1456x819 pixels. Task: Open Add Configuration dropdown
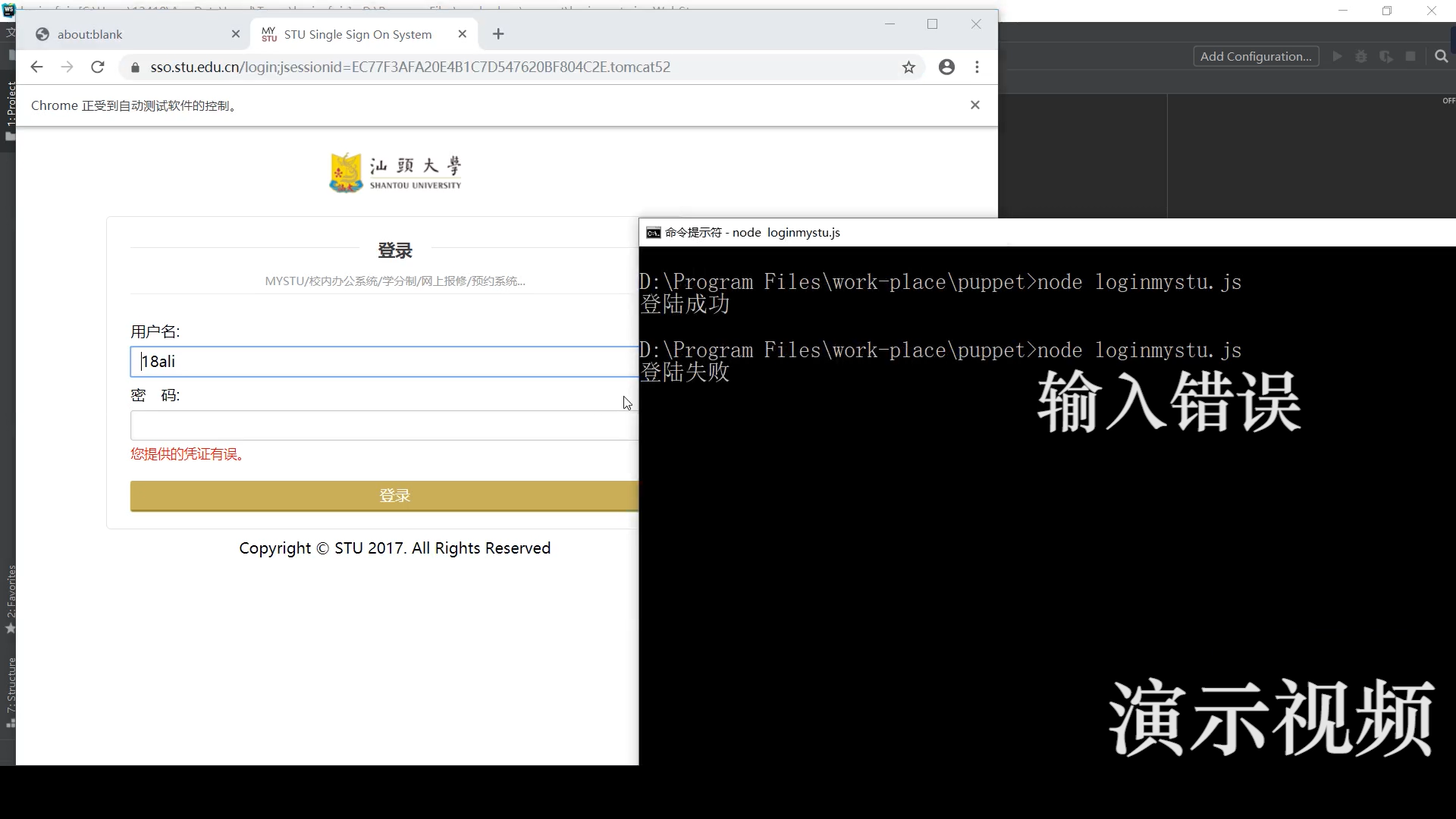1256,56
